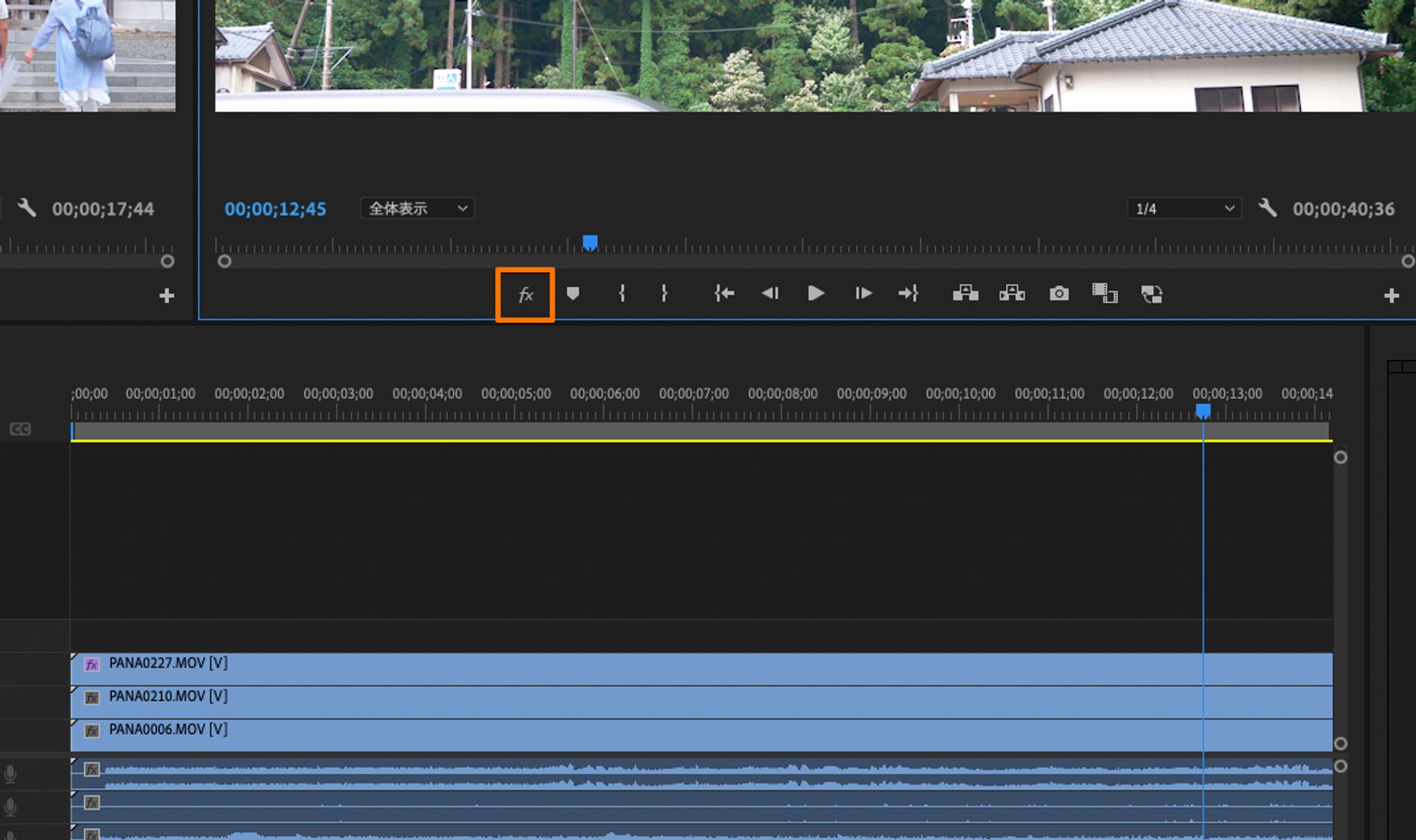The image size is (1416, 840).
Task: Click the Extract icon
Action: [x=1012, y=294]
